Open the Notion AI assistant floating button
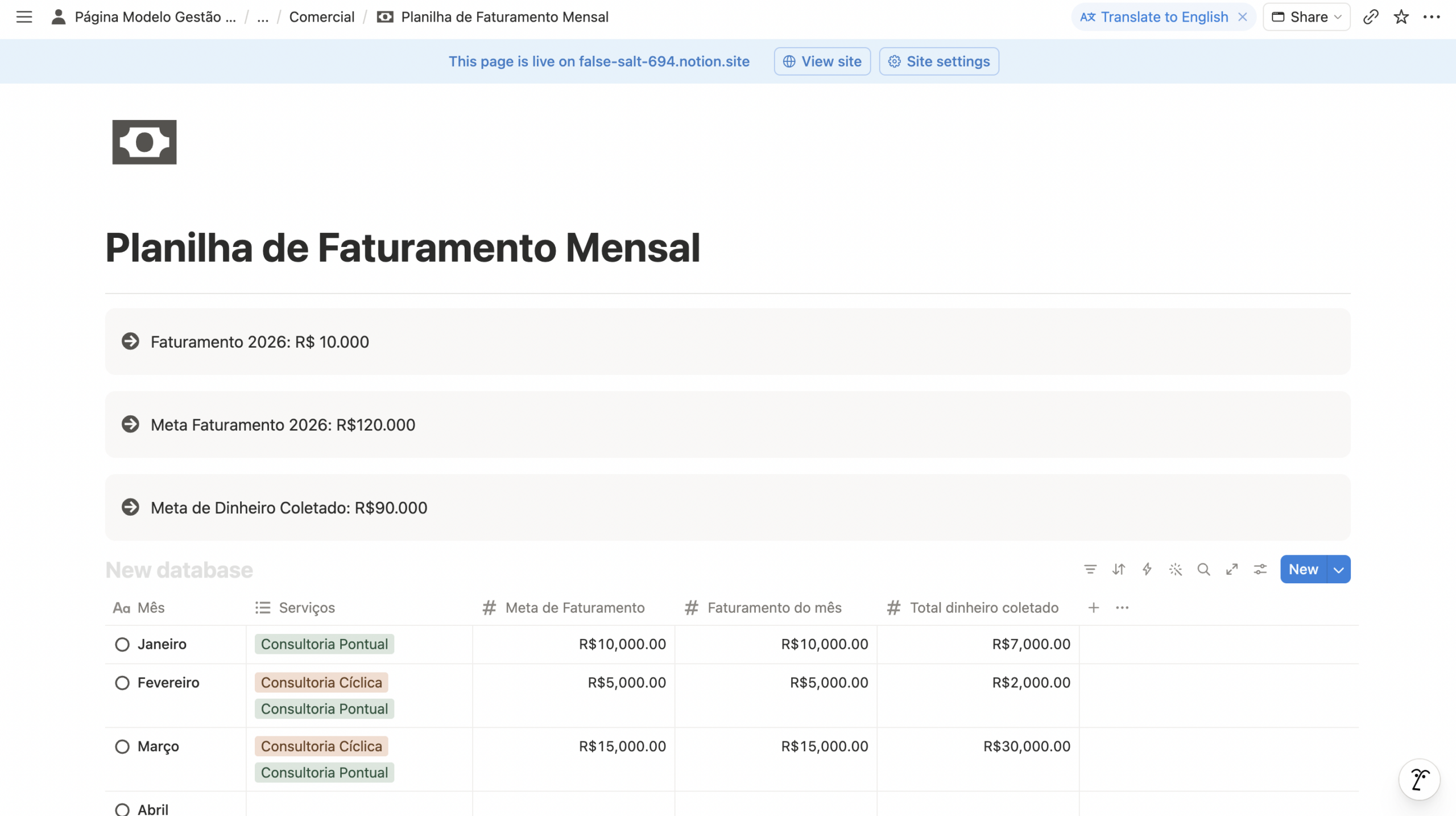This screenshot has width=1456, height=816. 1420,780
